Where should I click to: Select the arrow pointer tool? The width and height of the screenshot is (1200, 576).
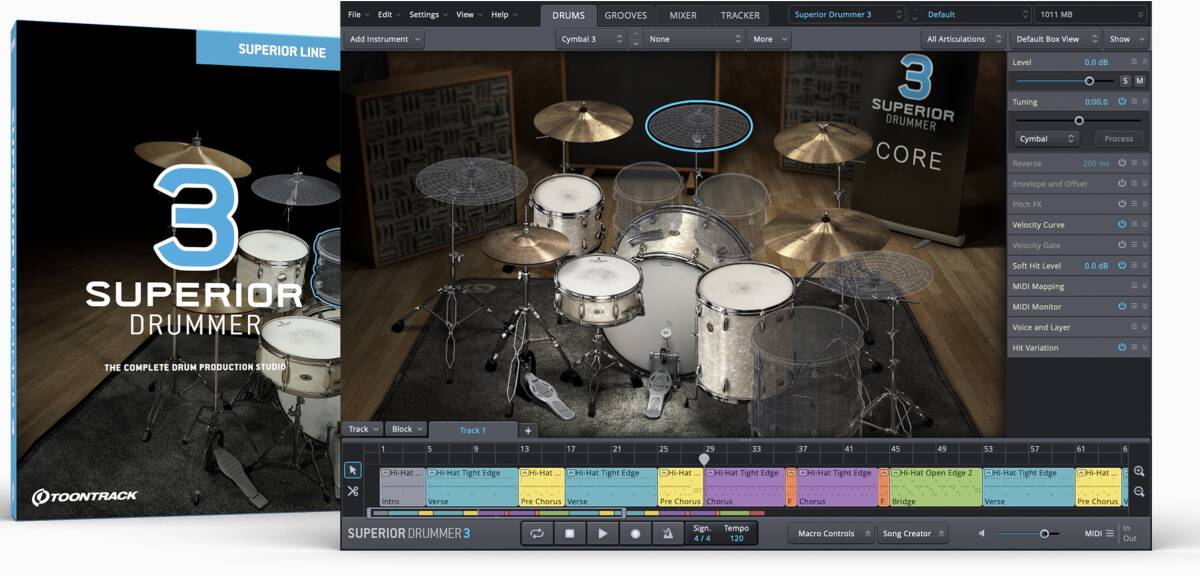[353, 470]
